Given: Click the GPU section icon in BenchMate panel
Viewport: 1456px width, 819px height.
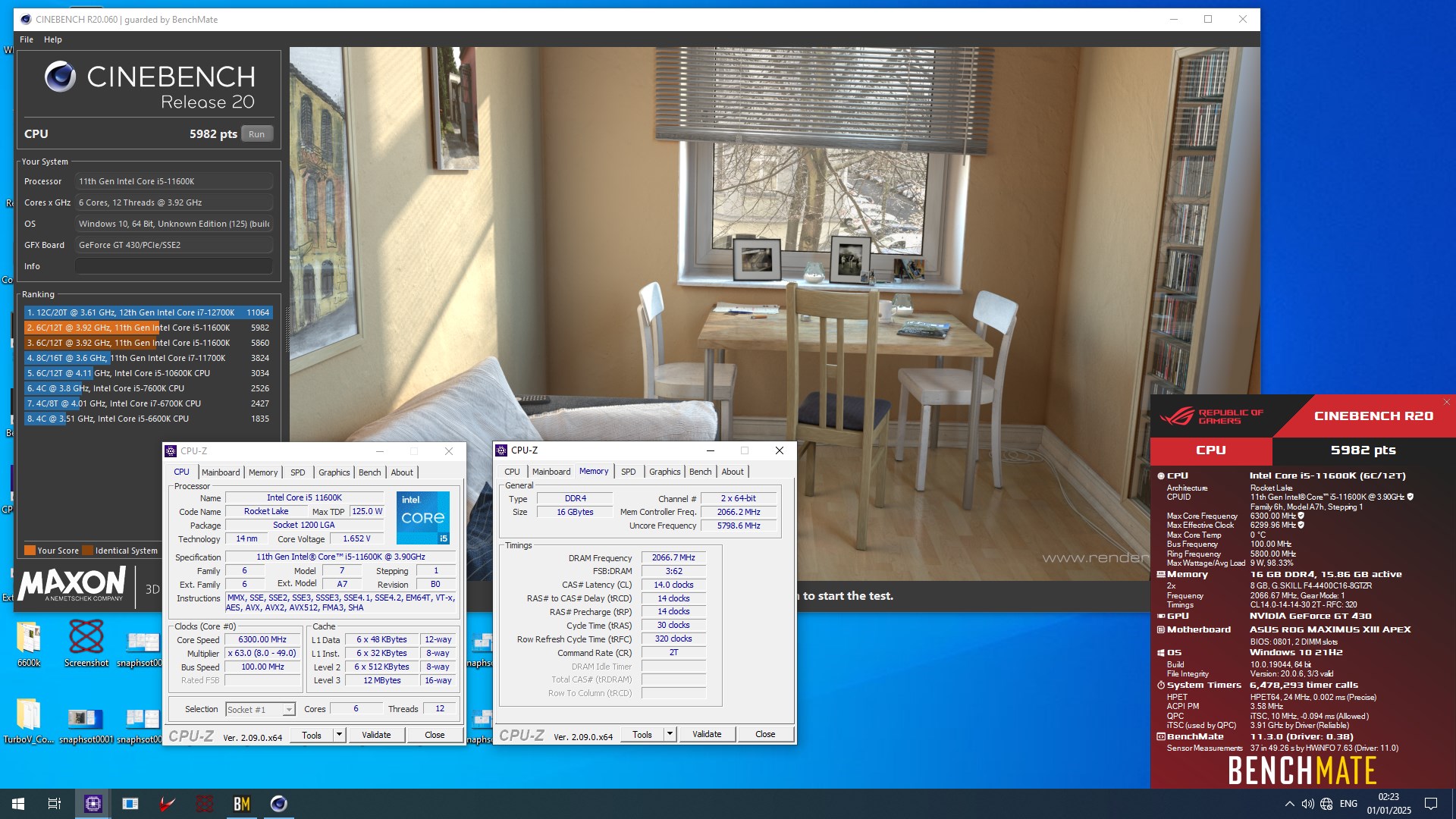Looking at the screenshot, I should pyautogui.click(x=1160, y=616).
